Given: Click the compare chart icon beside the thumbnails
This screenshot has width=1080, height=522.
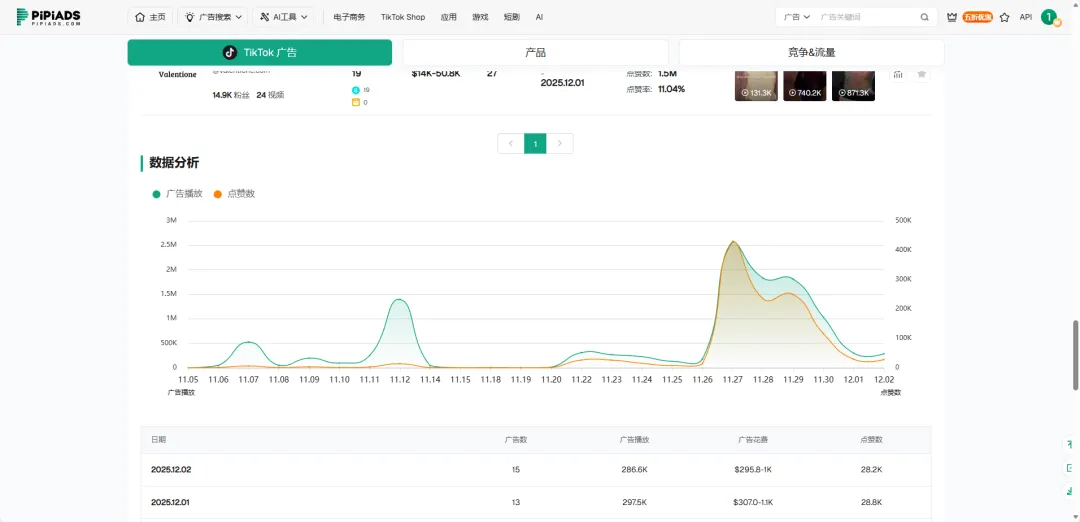Looking at the screenshot, I should tap(898, 74).
